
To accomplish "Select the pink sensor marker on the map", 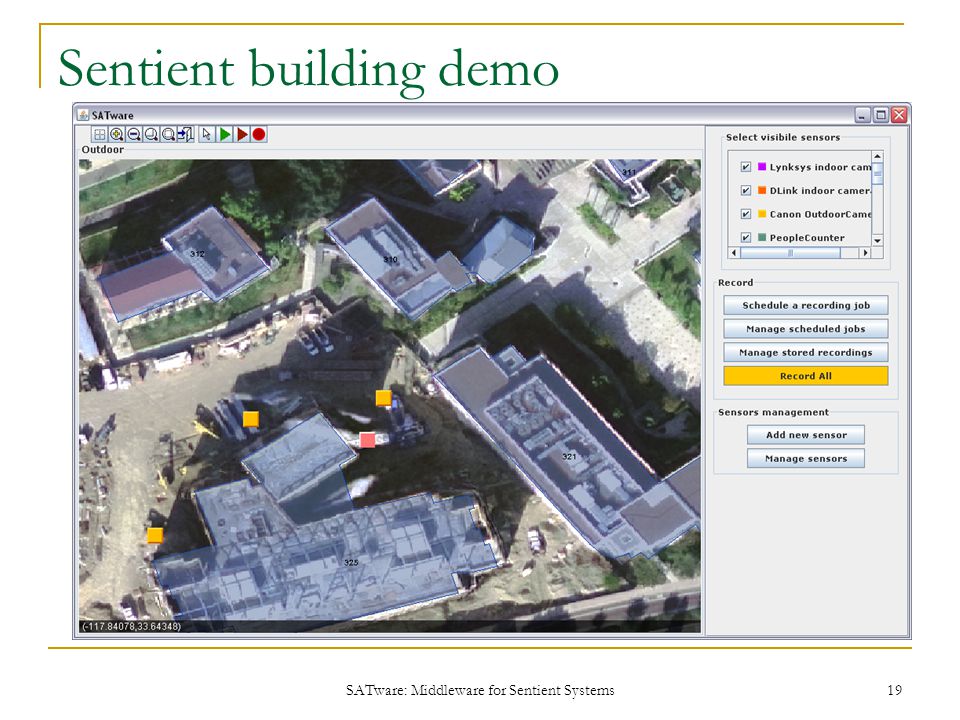I will click(367, 440).
